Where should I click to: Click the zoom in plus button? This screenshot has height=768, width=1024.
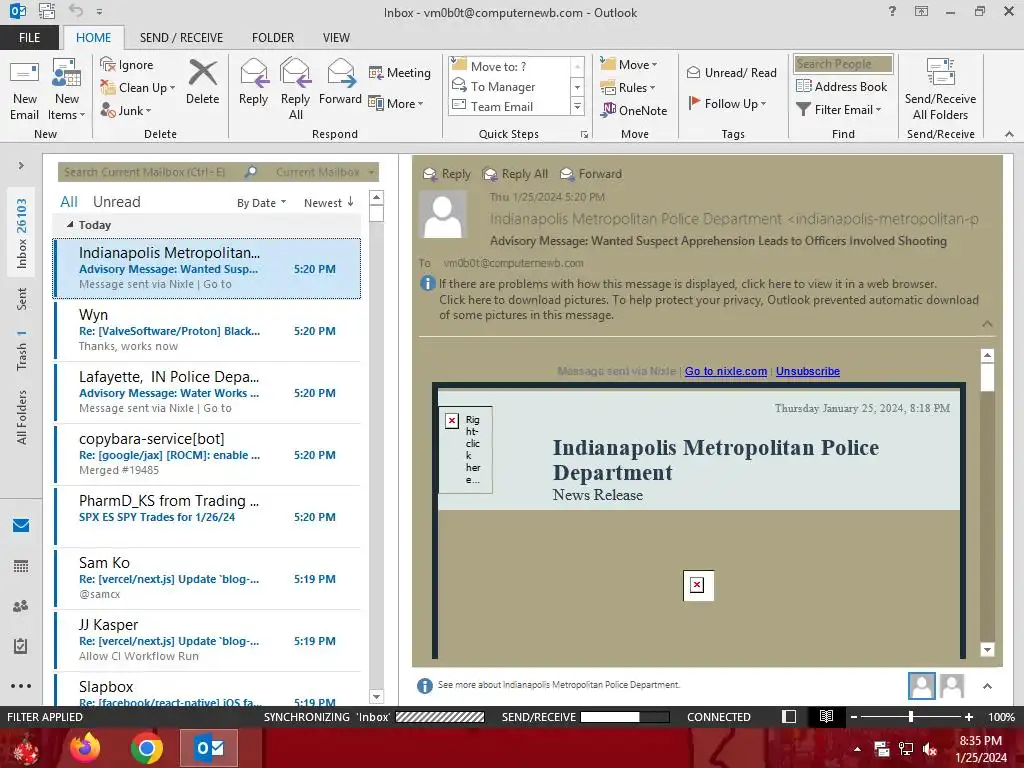[x=968, y=717]
